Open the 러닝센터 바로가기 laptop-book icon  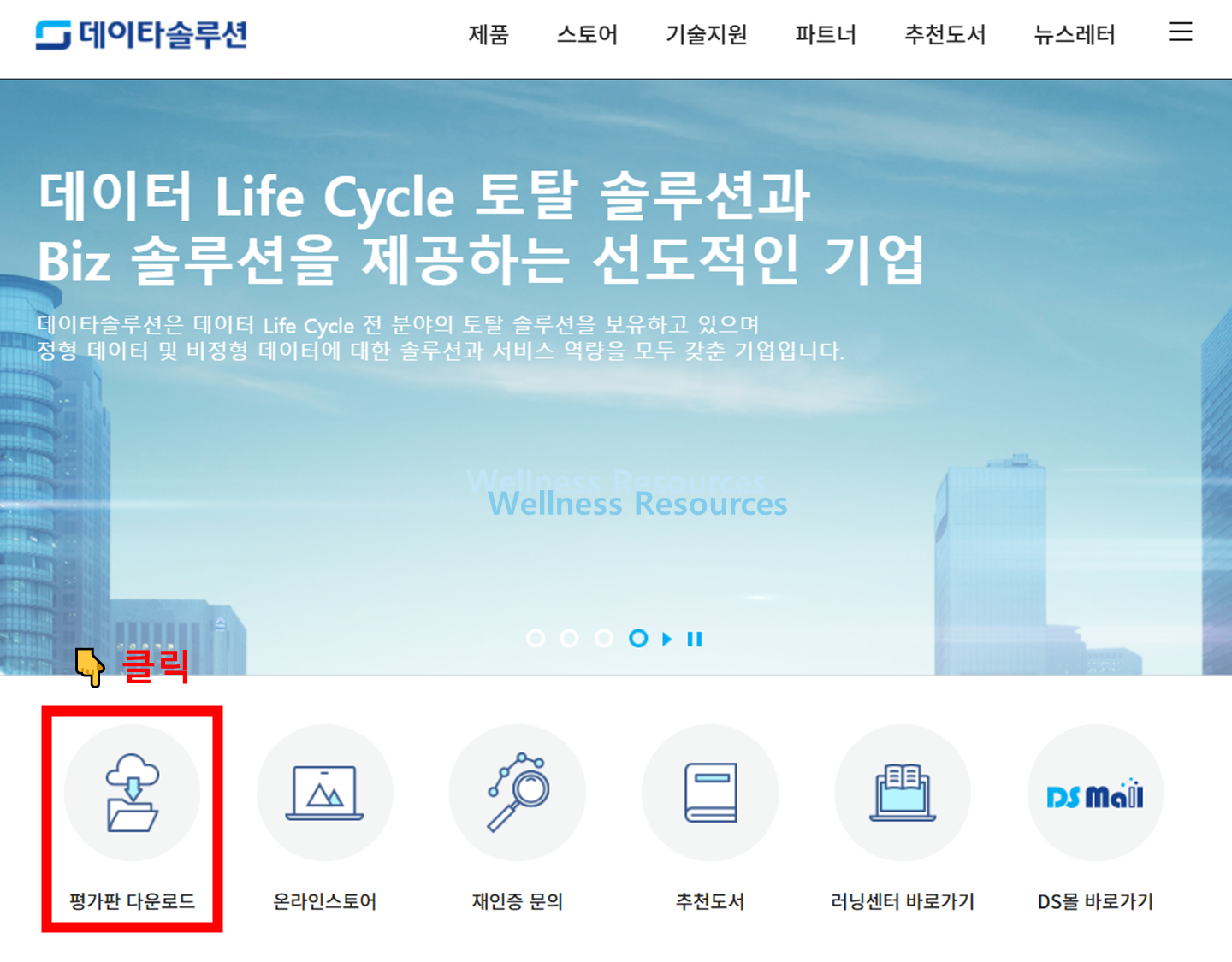pos(903,793)
